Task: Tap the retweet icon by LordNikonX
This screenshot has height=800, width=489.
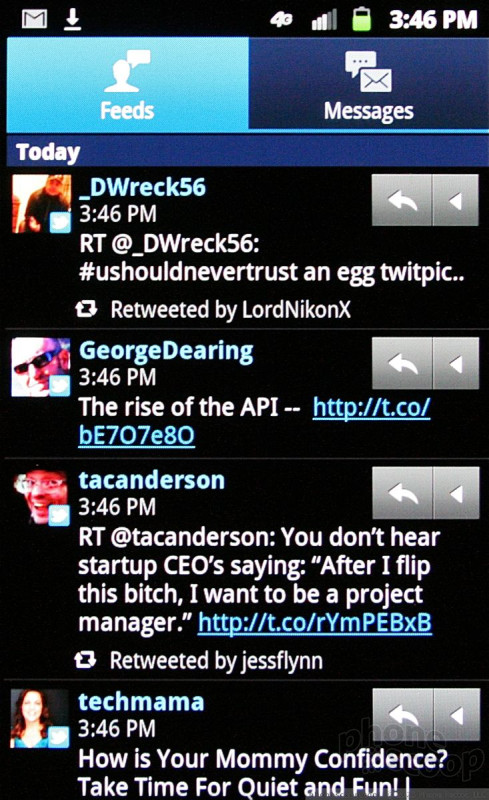Action: pyautogui.click(x=86, y=309)
